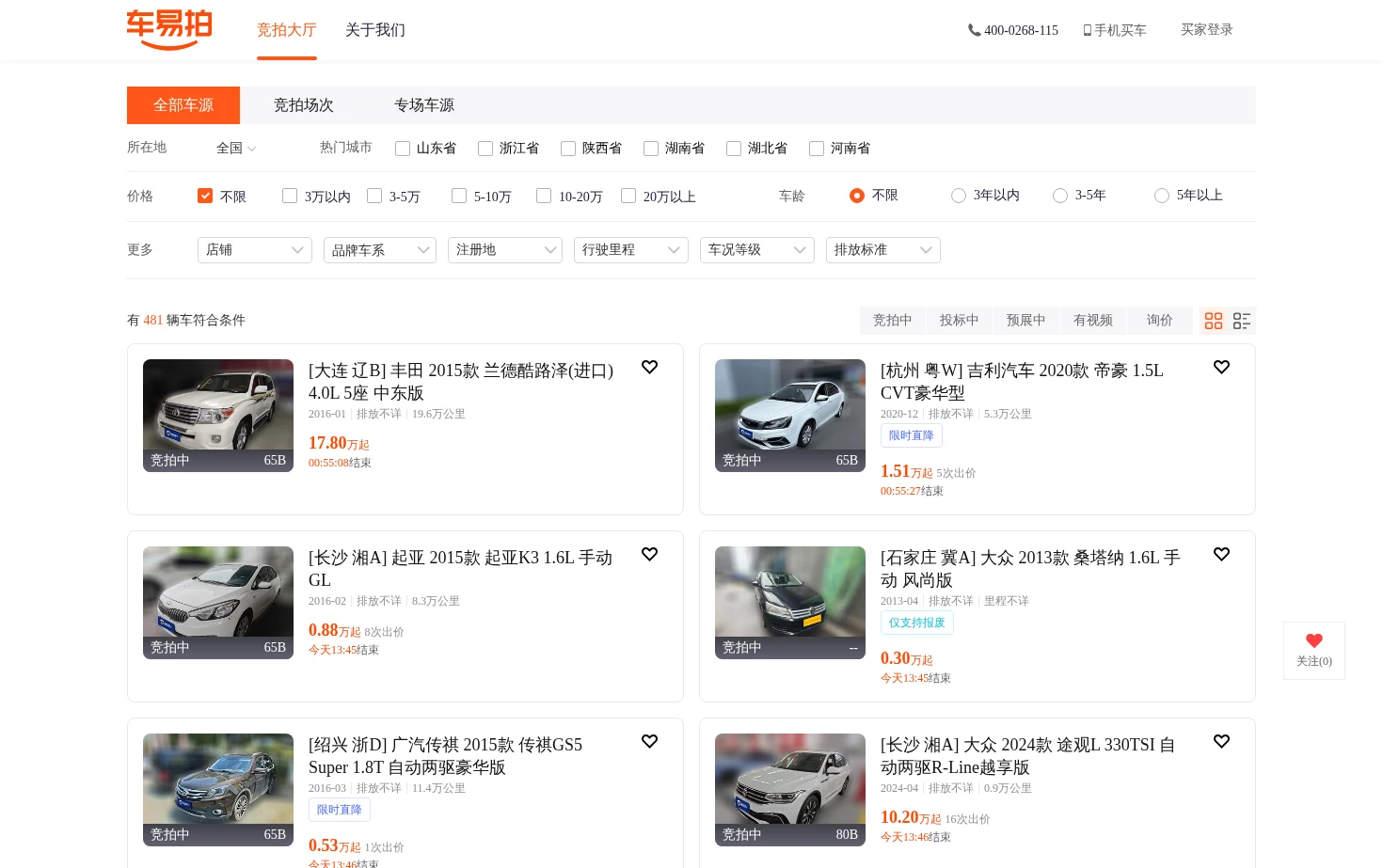Open the 品牌车系 dropdown
The height and width of the screenshot is (868, 1383).
pos(380,250)
